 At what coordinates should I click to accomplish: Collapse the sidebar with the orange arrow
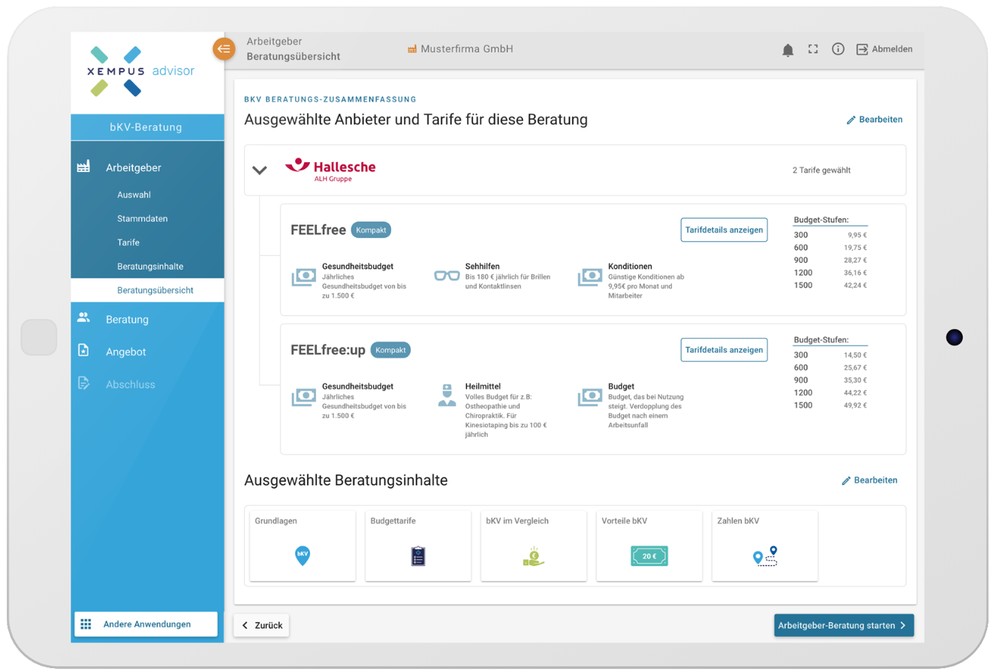224,48
